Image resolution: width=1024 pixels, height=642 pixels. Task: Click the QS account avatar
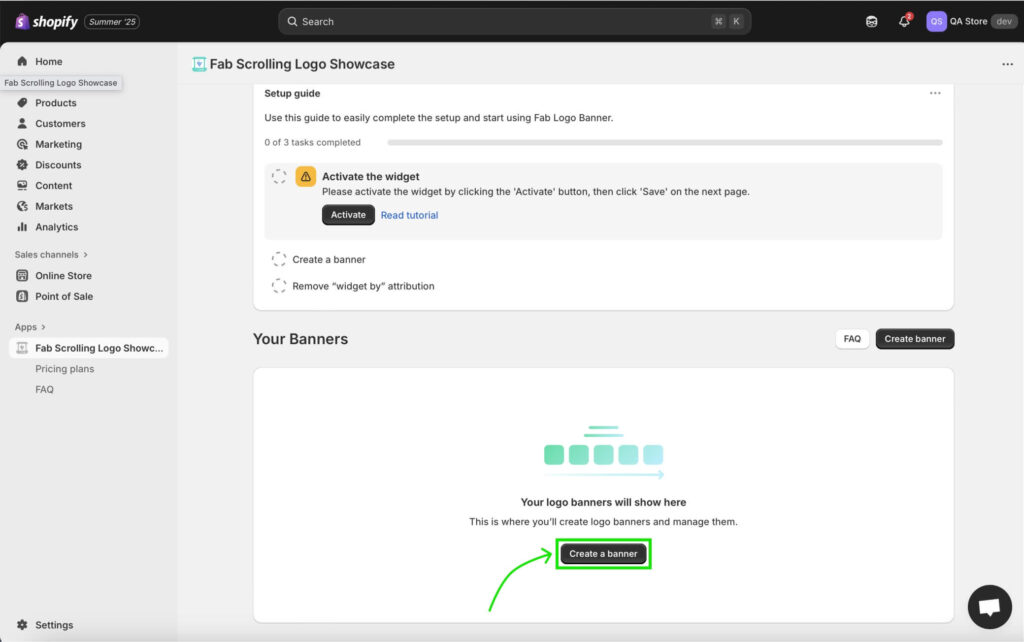[x=936, y=22]
